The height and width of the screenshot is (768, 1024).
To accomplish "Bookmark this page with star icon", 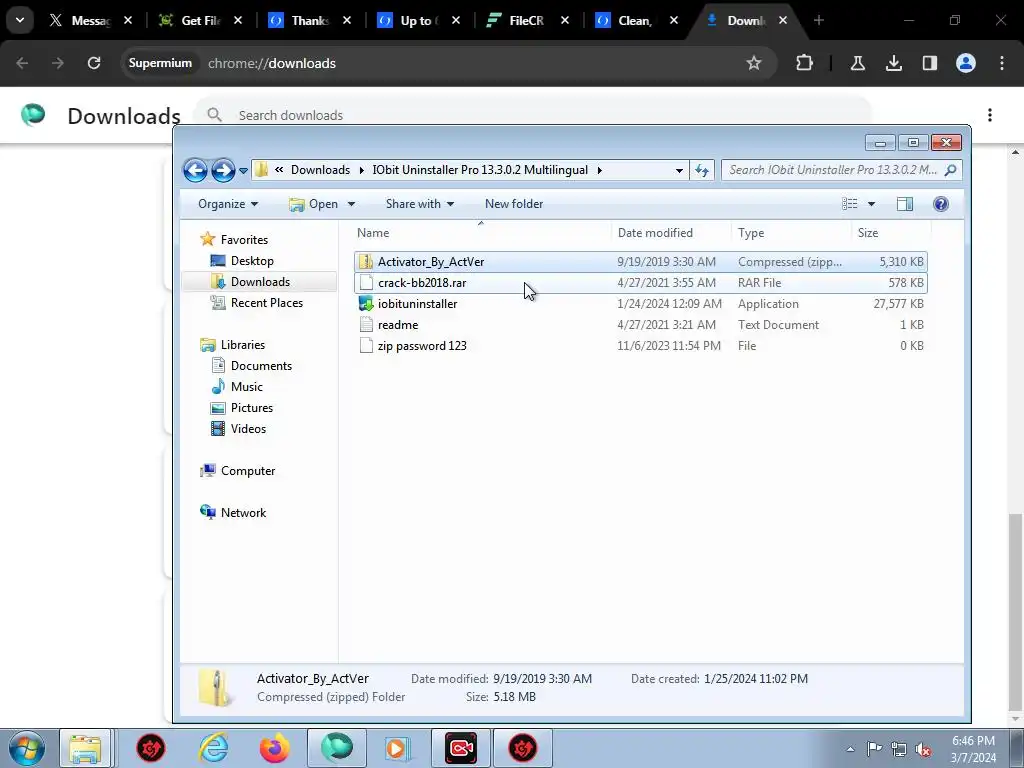I will (x=754, y=63).
